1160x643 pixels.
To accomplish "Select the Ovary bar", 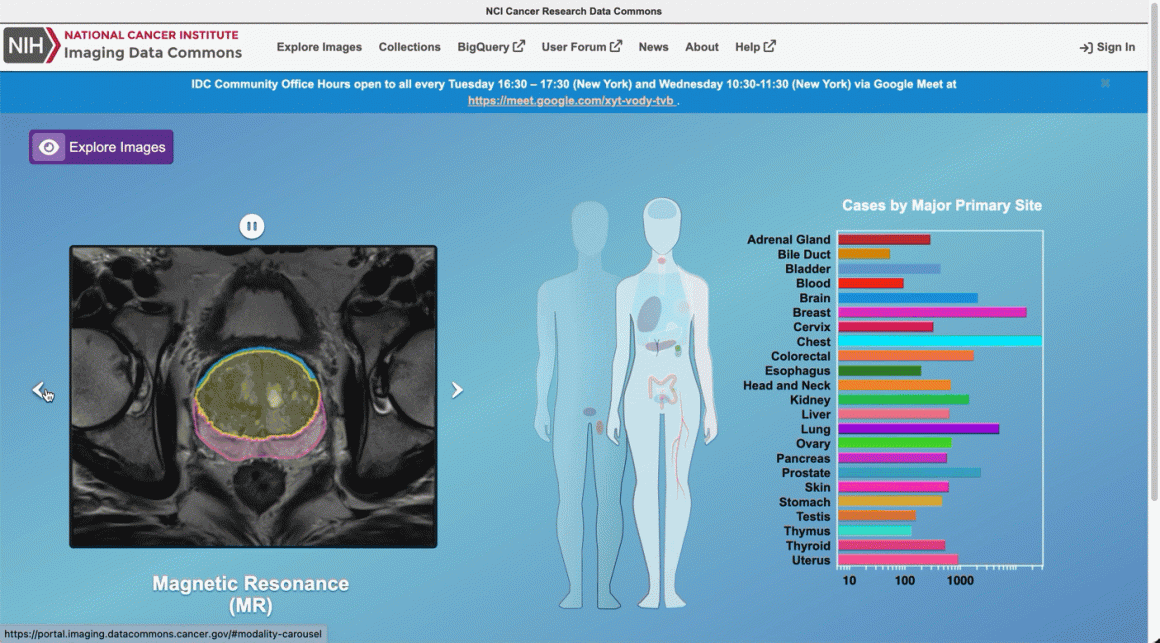I will 894,444.
